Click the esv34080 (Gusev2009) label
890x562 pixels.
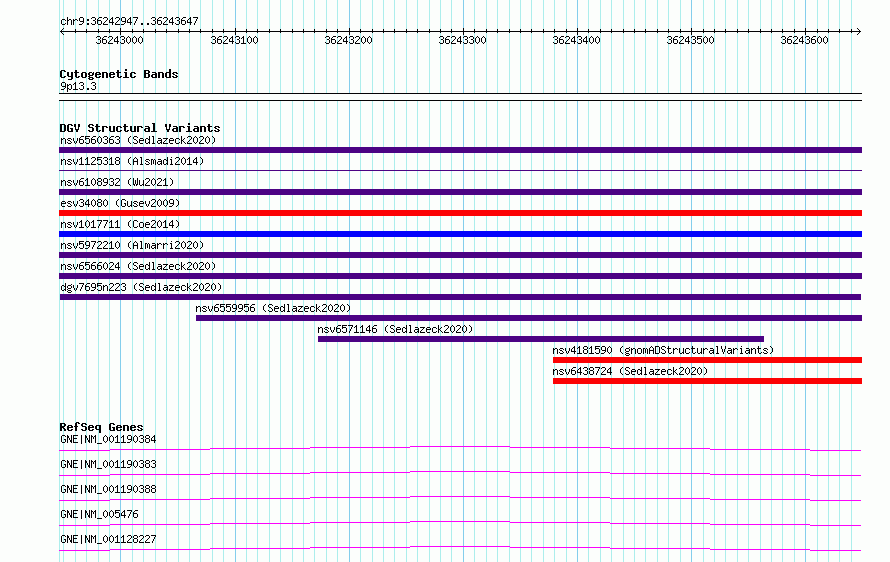[120, 203]
